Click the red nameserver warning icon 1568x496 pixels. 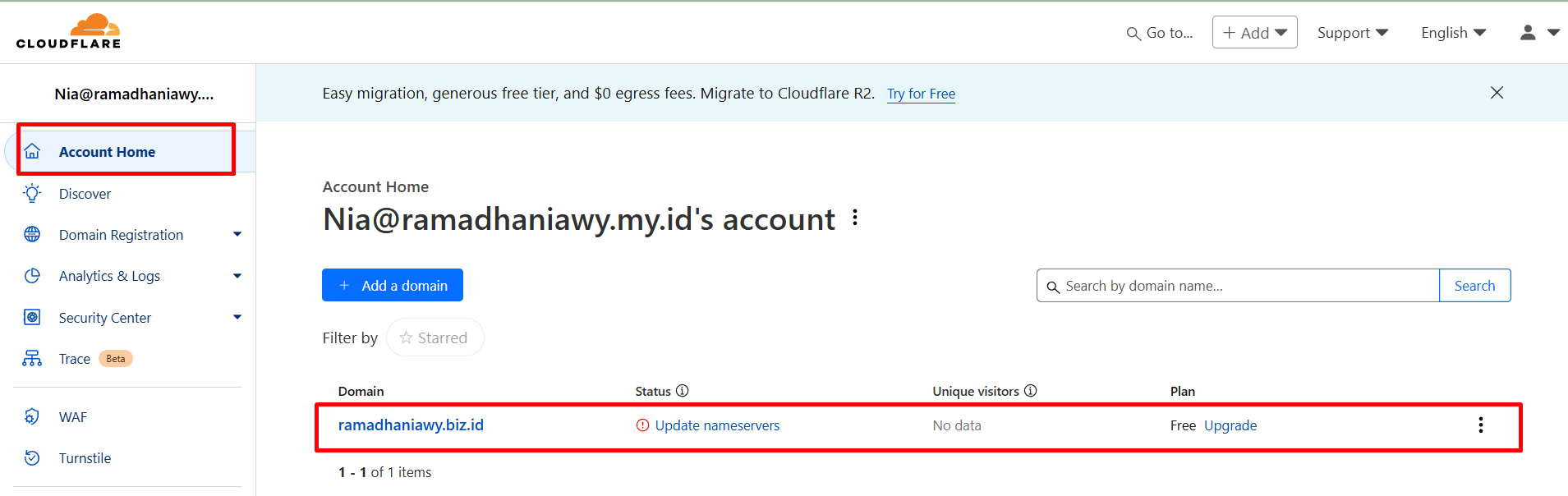pos(642,425)
